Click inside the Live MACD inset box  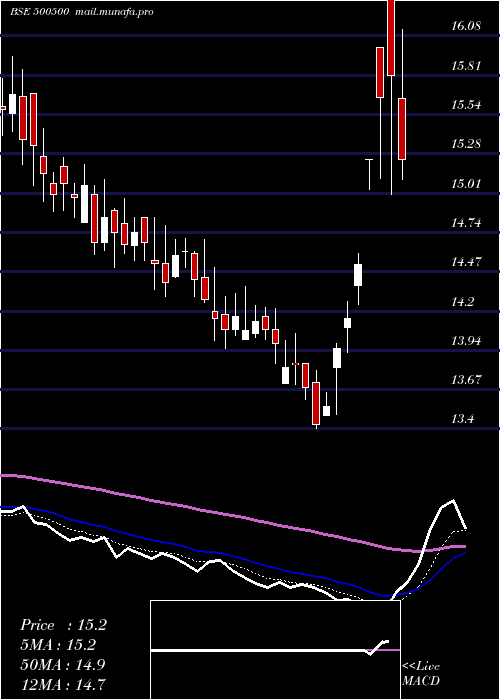tap(275, 650)
